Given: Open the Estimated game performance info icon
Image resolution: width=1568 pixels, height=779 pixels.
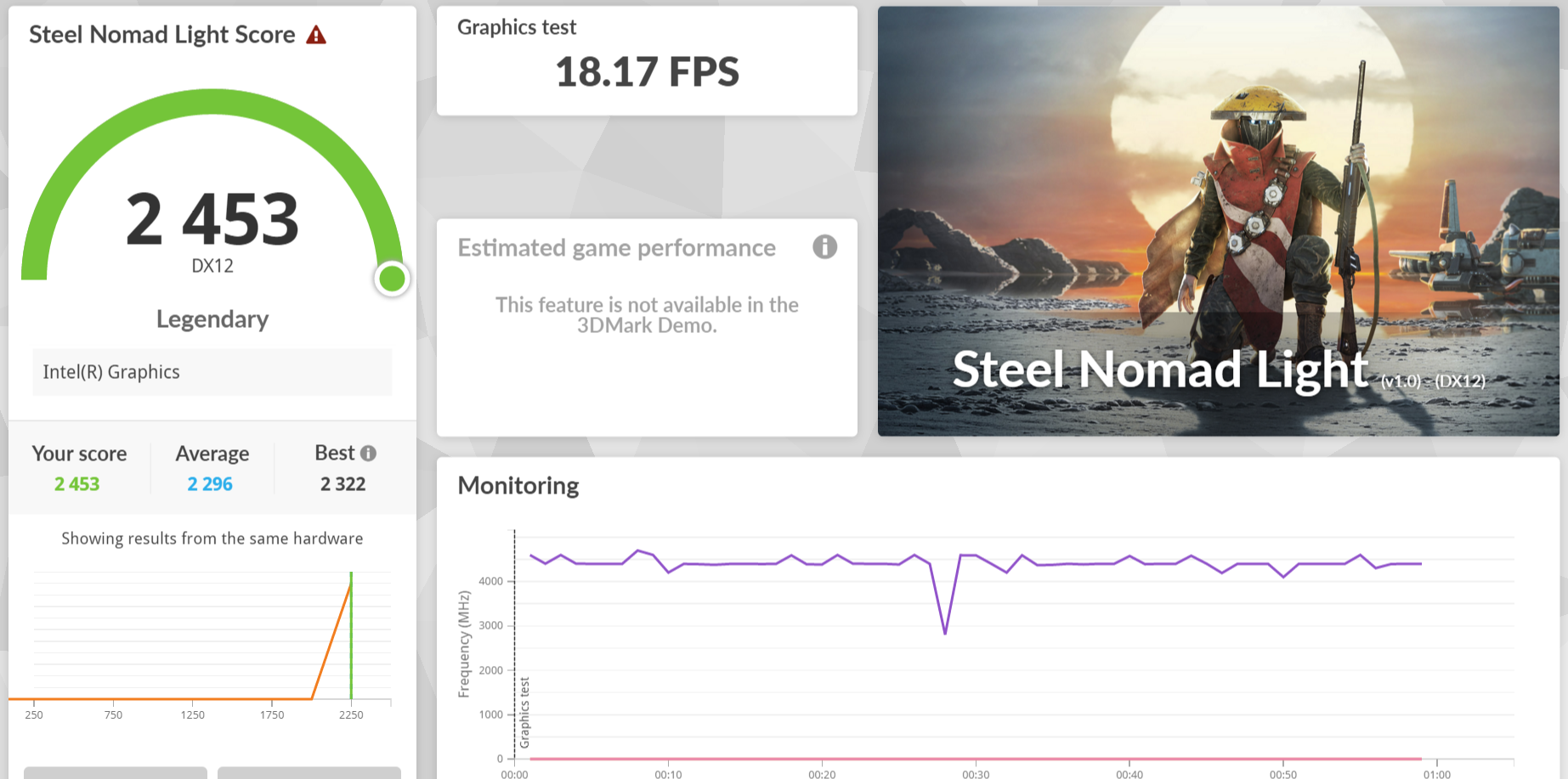Looking at the screenshot, I should pos(824,247).
